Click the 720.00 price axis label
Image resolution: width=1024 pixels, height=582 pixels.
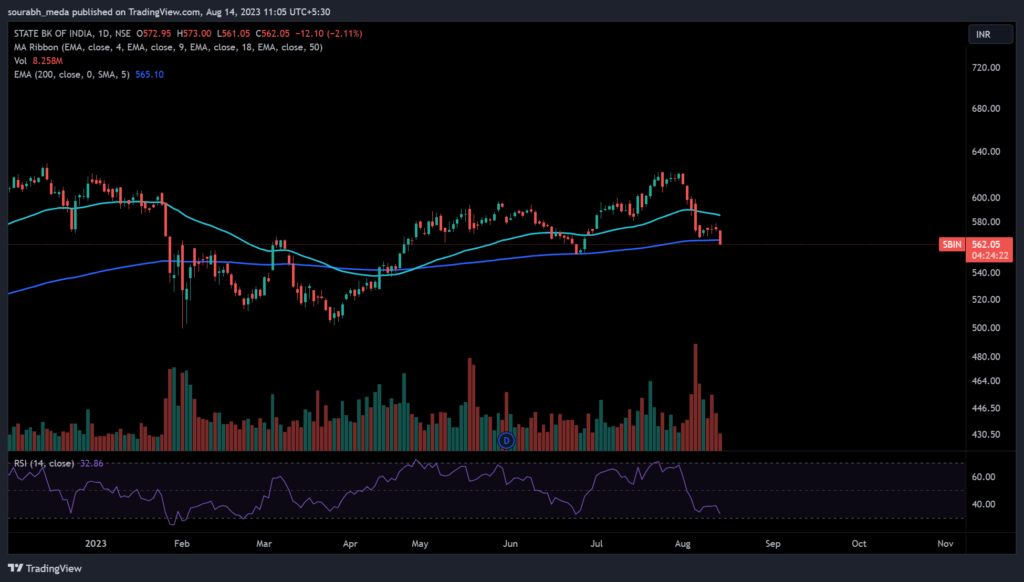[x=985, y=67]
